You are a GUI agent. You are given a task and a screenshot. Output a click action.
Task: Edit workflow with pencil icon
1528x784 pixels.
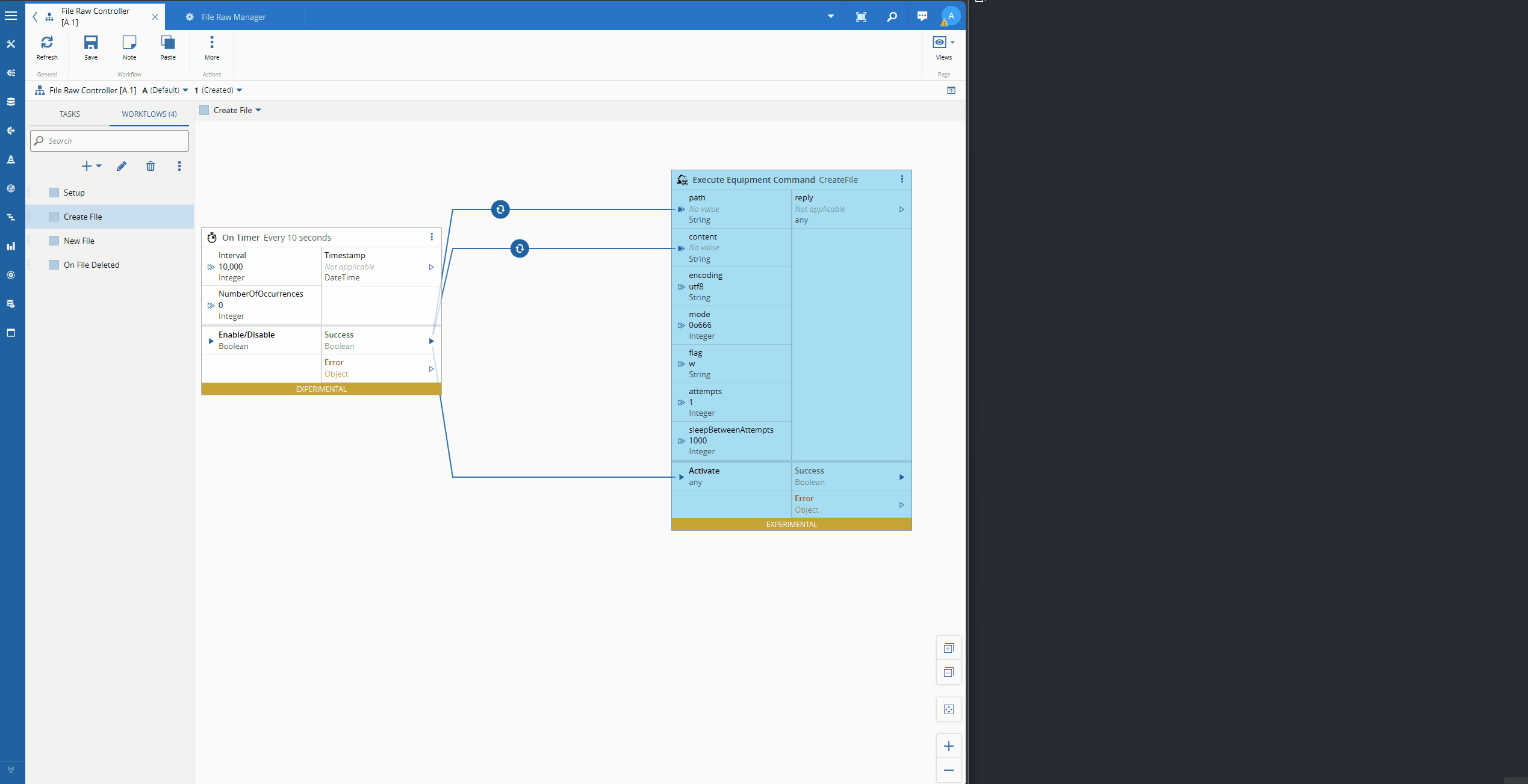click(x=122, y=166)
